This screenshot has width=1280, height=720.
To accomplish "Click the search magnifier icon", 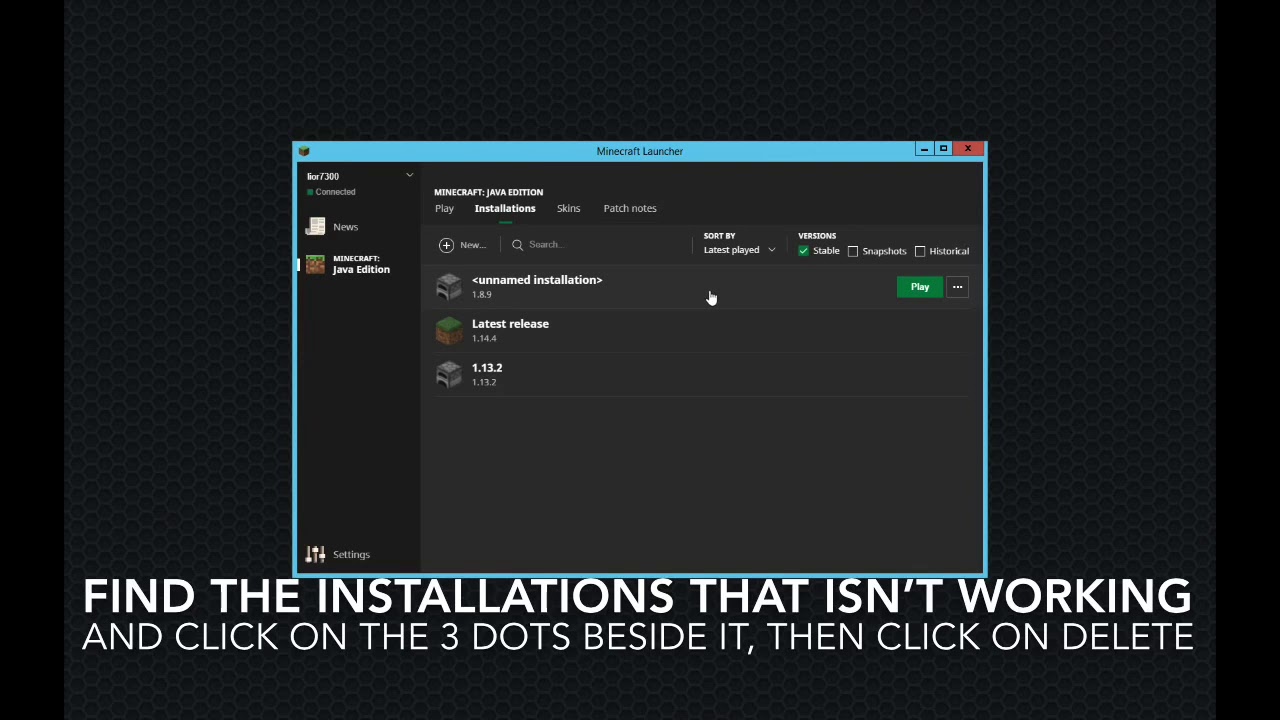I will 517,245.
